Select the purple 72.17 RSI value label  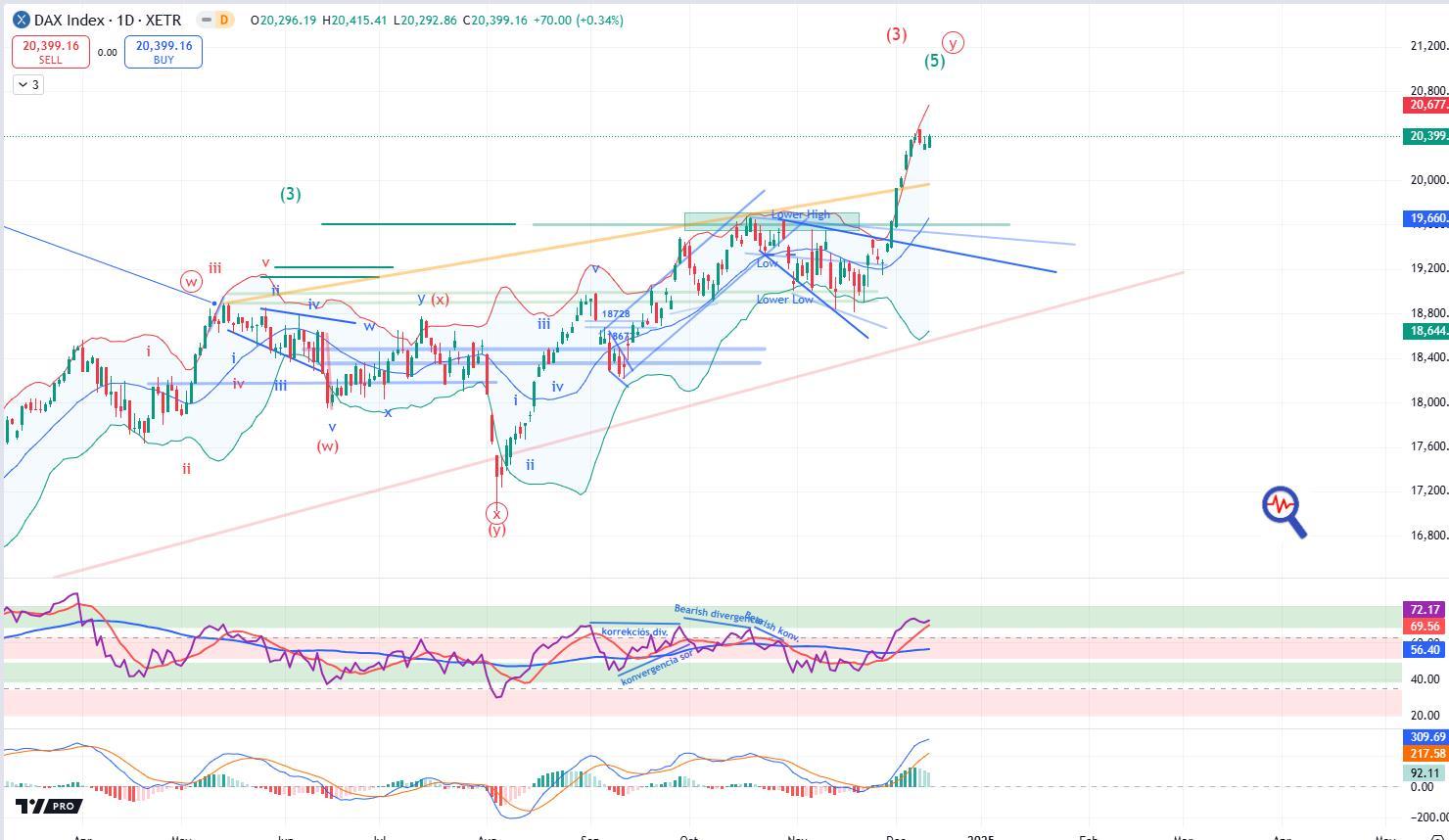[1424, 610]
